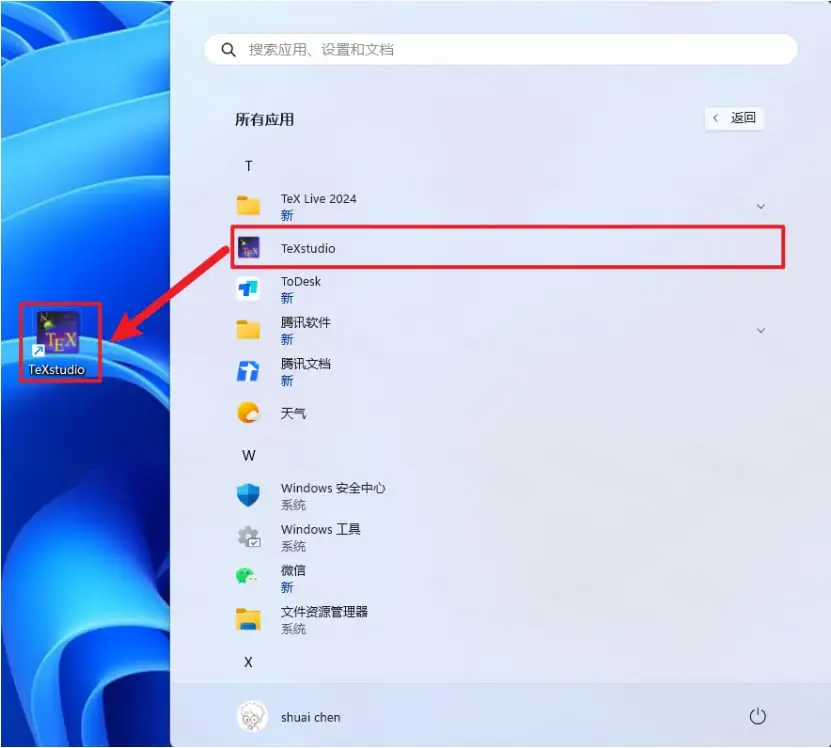Expand the 腾讯软件 folder chevron
Image resolution: width=831 pixels, height=748 pixels.
(x=761, y=330)
